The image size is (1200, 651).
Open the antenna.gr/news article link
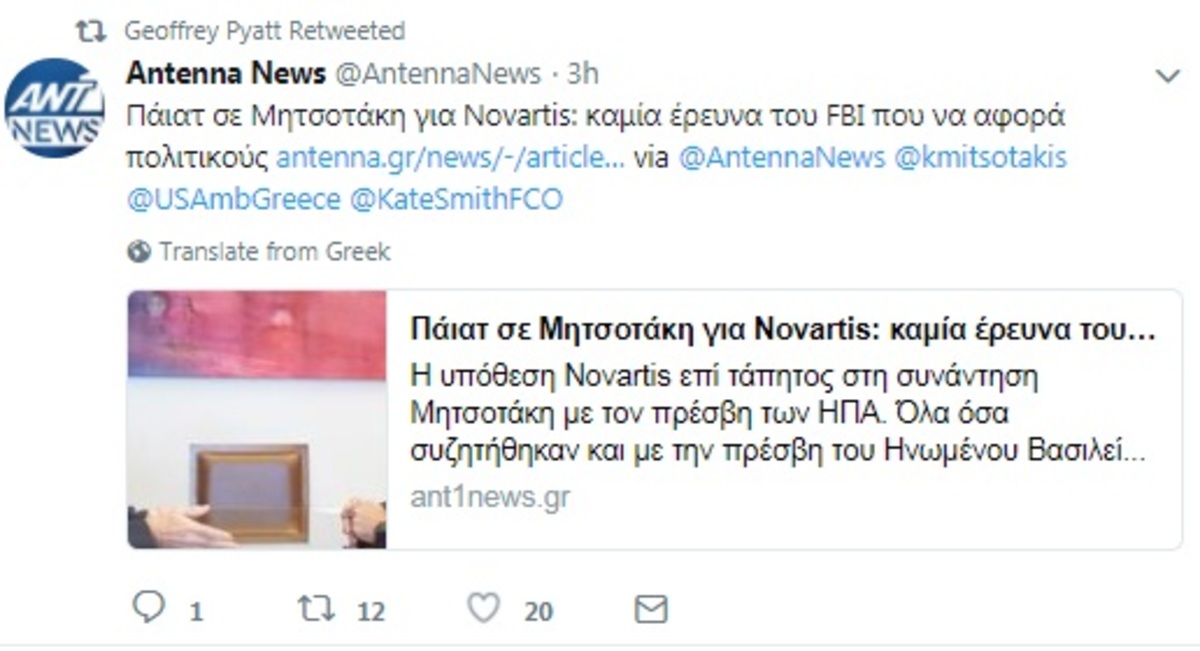click(x=451, y=158)
